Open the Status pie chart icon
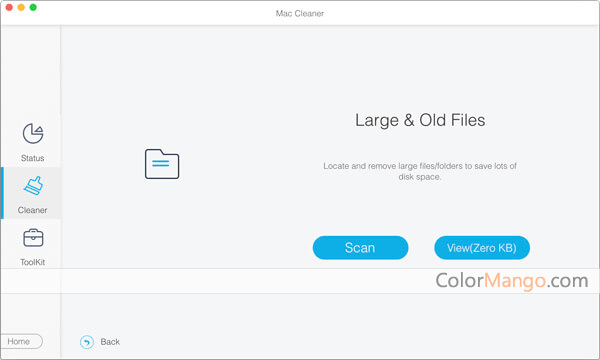This screenshot has width=600, height=360. coord(33,133)
